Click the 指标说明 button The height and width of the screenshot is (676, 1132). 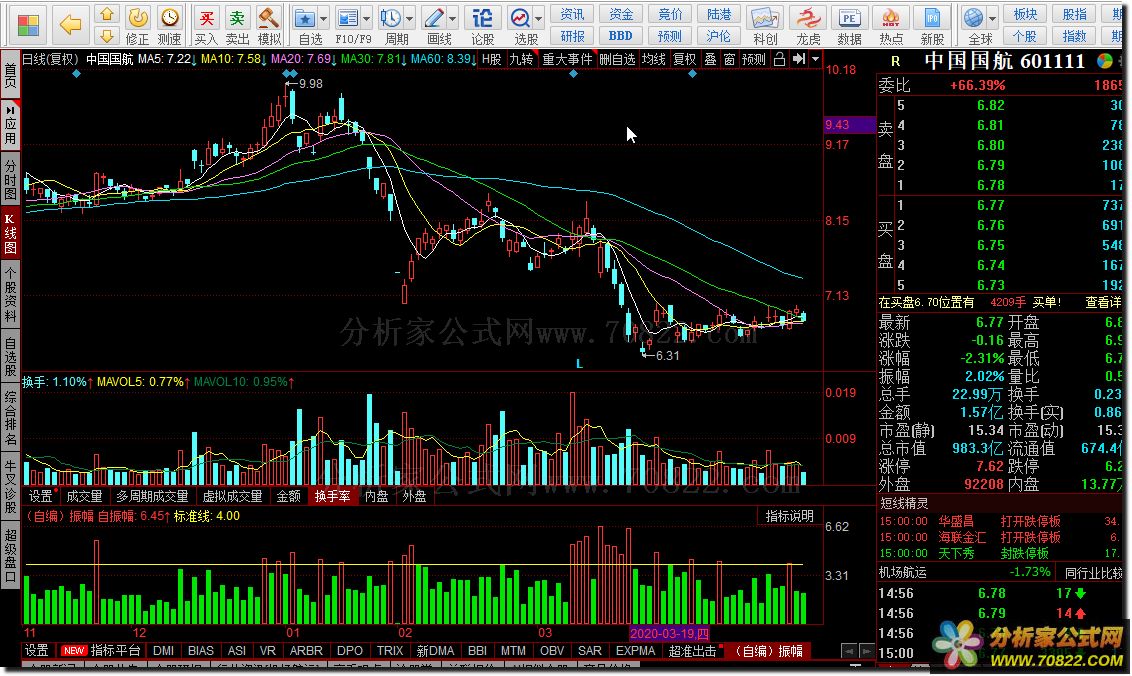coord(789,516)
